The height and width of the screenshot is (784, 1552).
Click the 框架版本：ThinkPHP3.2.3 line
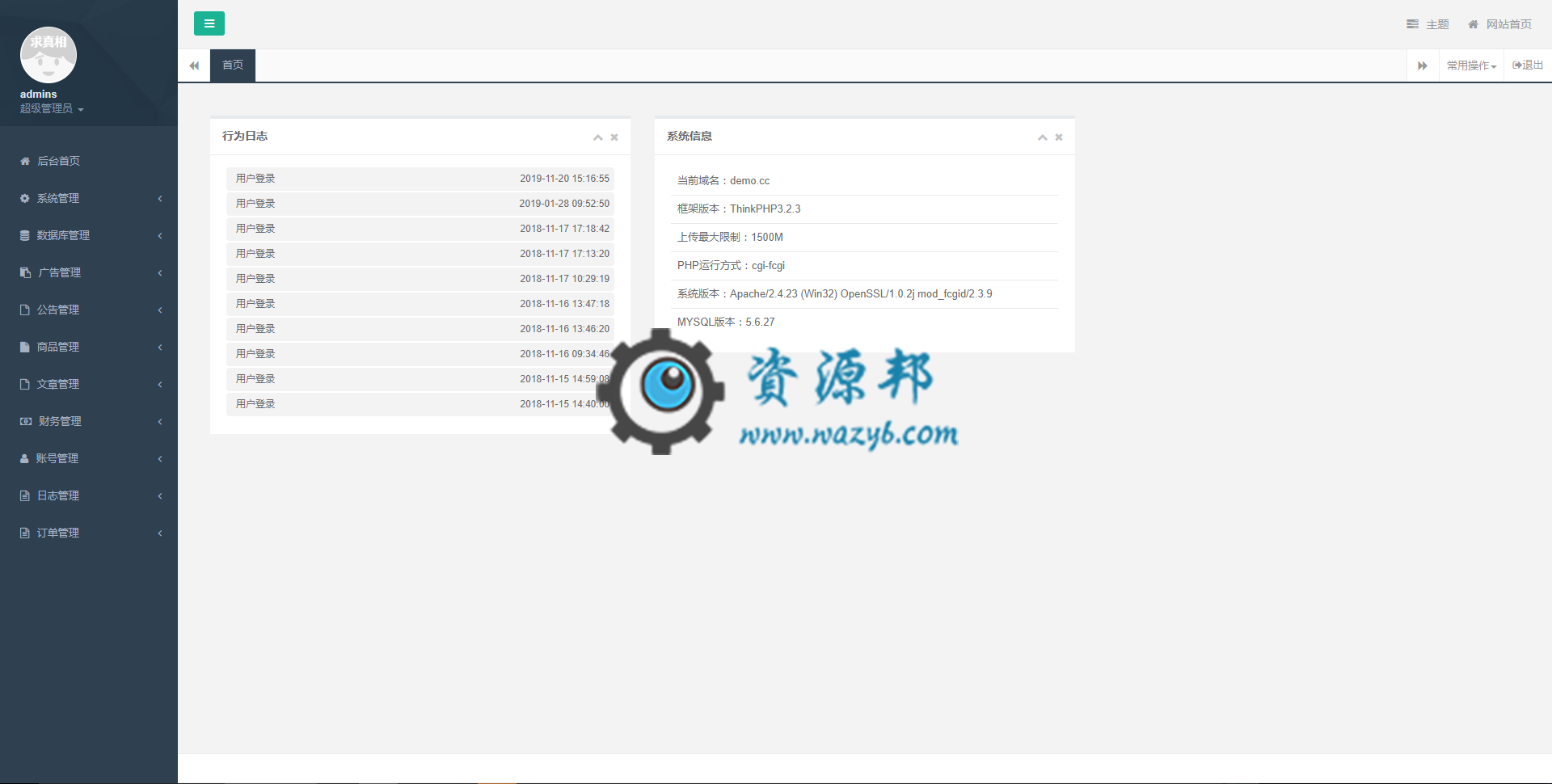[x=864, y=209]
